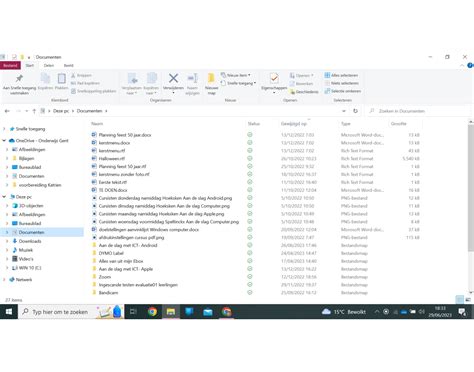Sort by the Naam column header
Viewport: 474px width, 372px height.
[x=97, y=124]
